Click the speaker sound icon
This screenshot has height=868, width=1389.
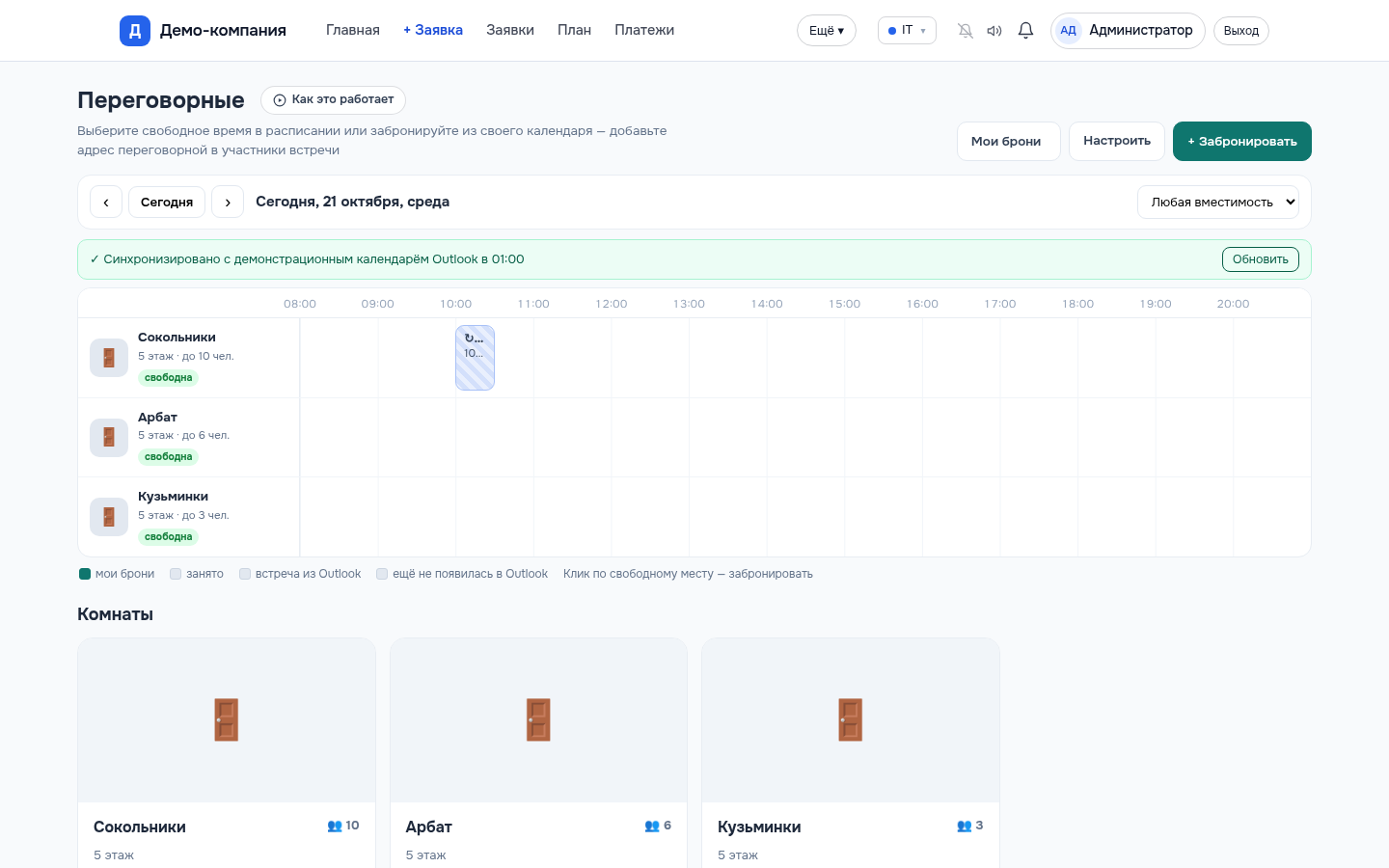pos(994,31)
